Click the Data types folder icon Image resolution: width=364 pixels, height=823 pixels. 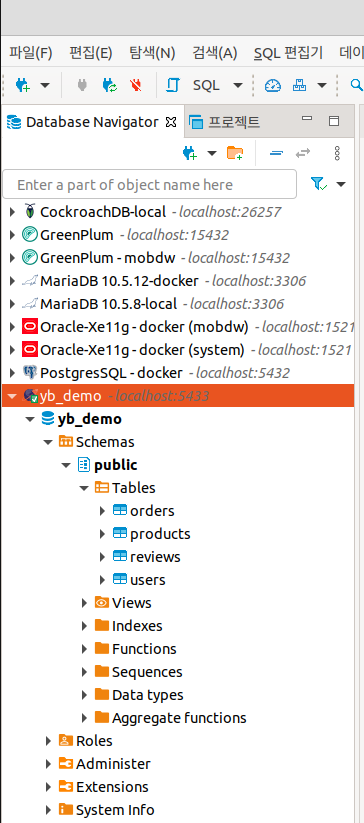point(101,694)
